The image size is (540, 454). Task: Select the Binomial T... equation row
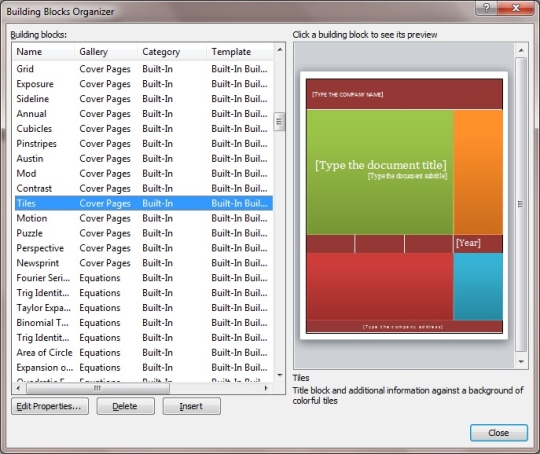pos(144,323)
